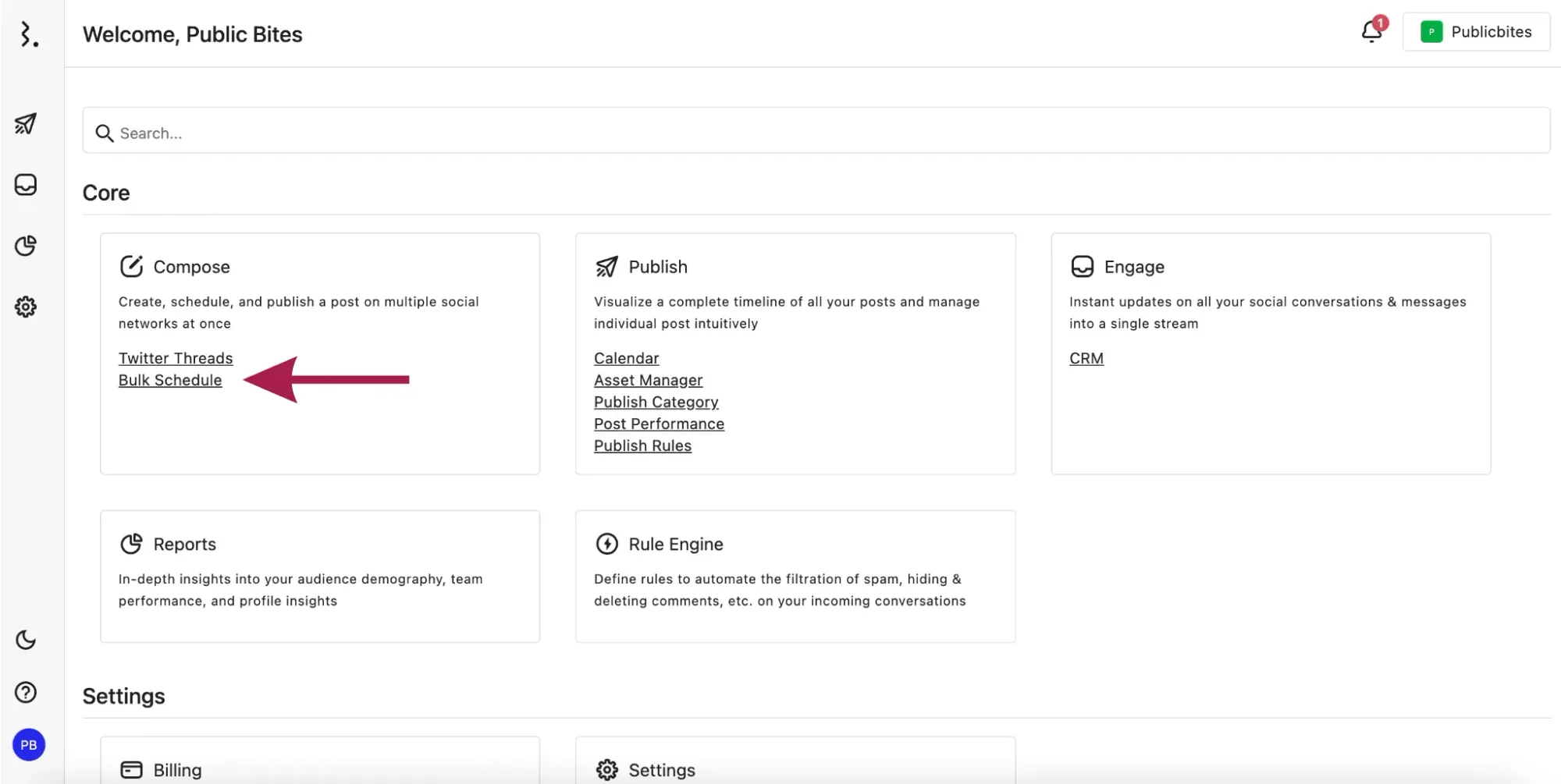Open Engage inbox icon in sidebar
Image resolution: width=1561 pixels, height=784 pixels.
click(26, 185)
